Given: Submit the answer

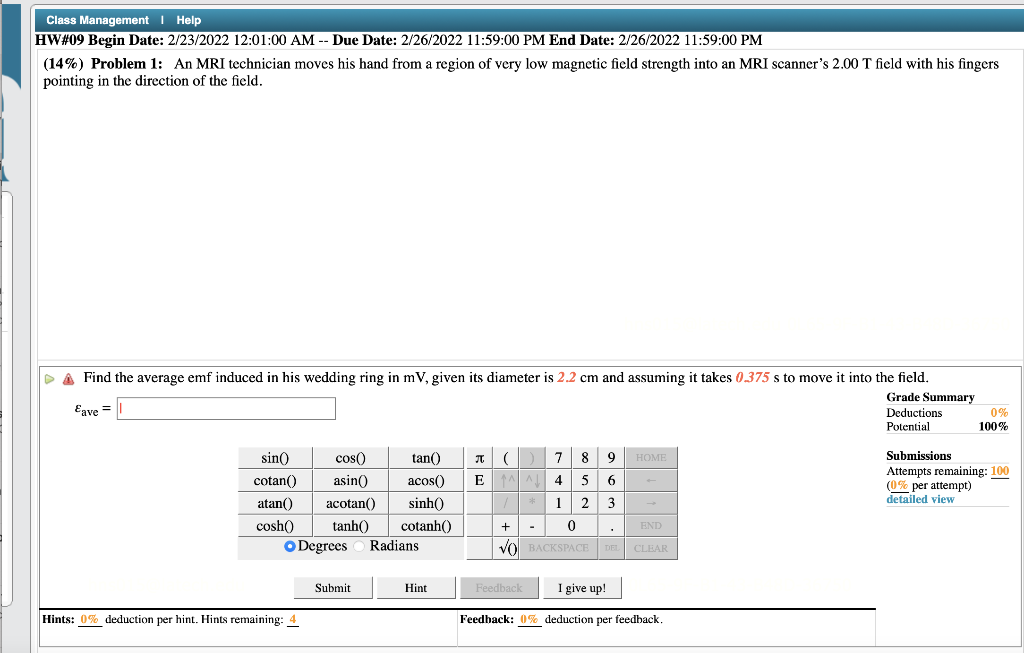Looking at the screenshot, I should point(332,587).
